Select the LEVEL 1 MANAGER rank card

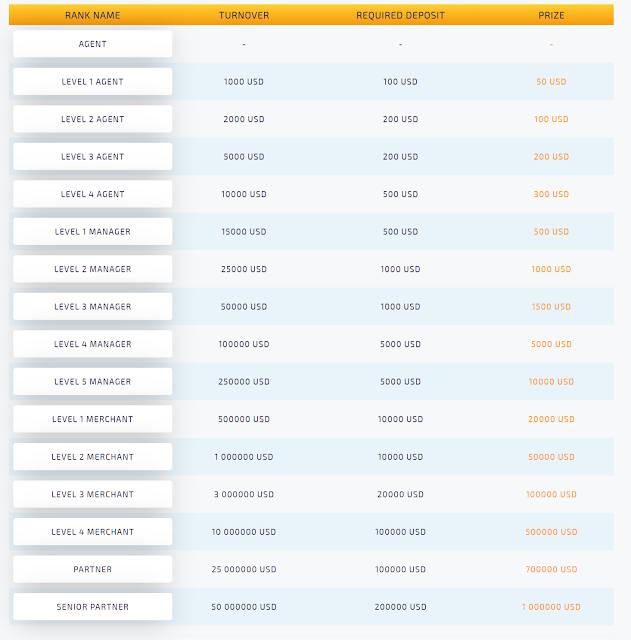[93, 231]
